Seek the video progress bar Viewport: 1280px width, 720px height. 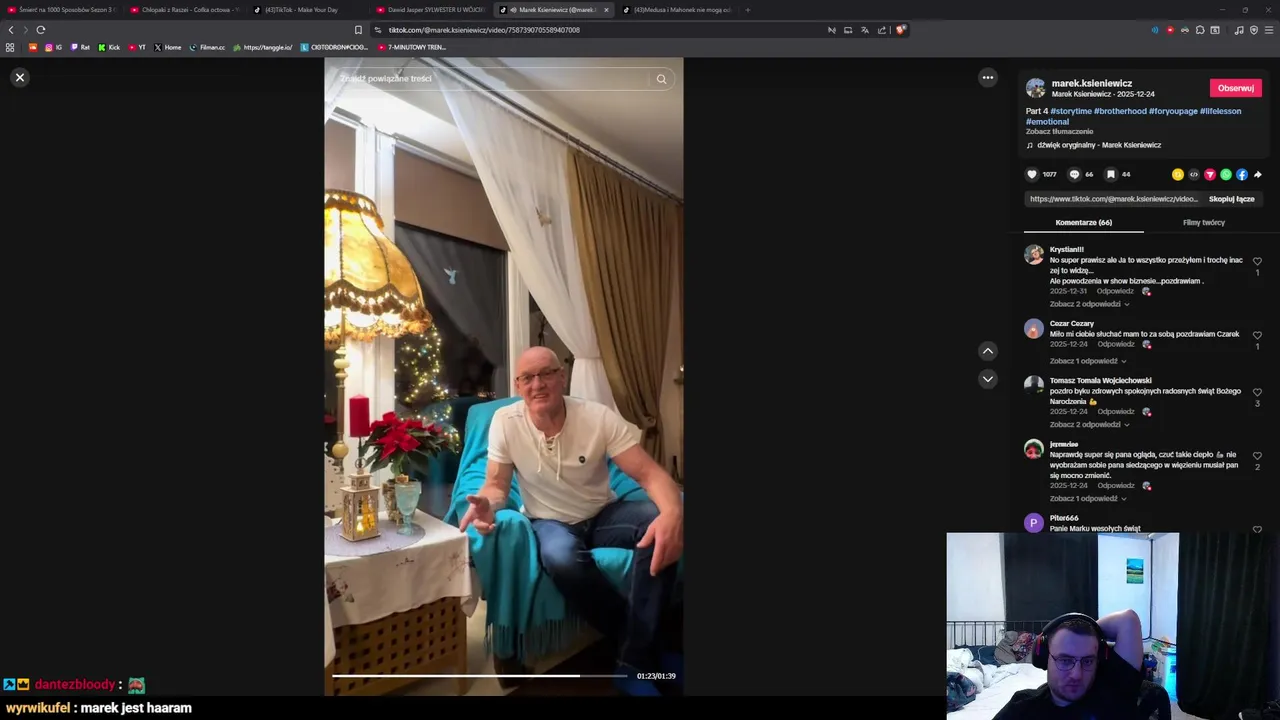point(480,676)
